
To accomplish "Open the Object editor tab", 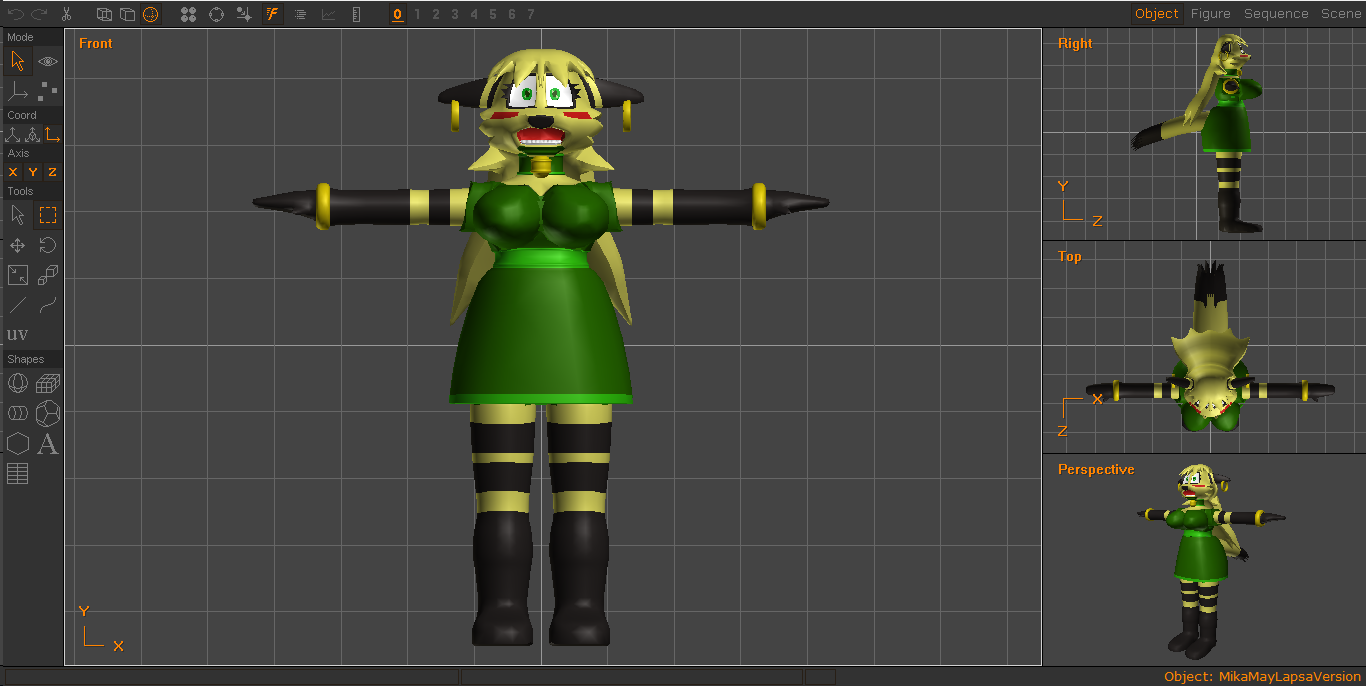I will 1157,14.
